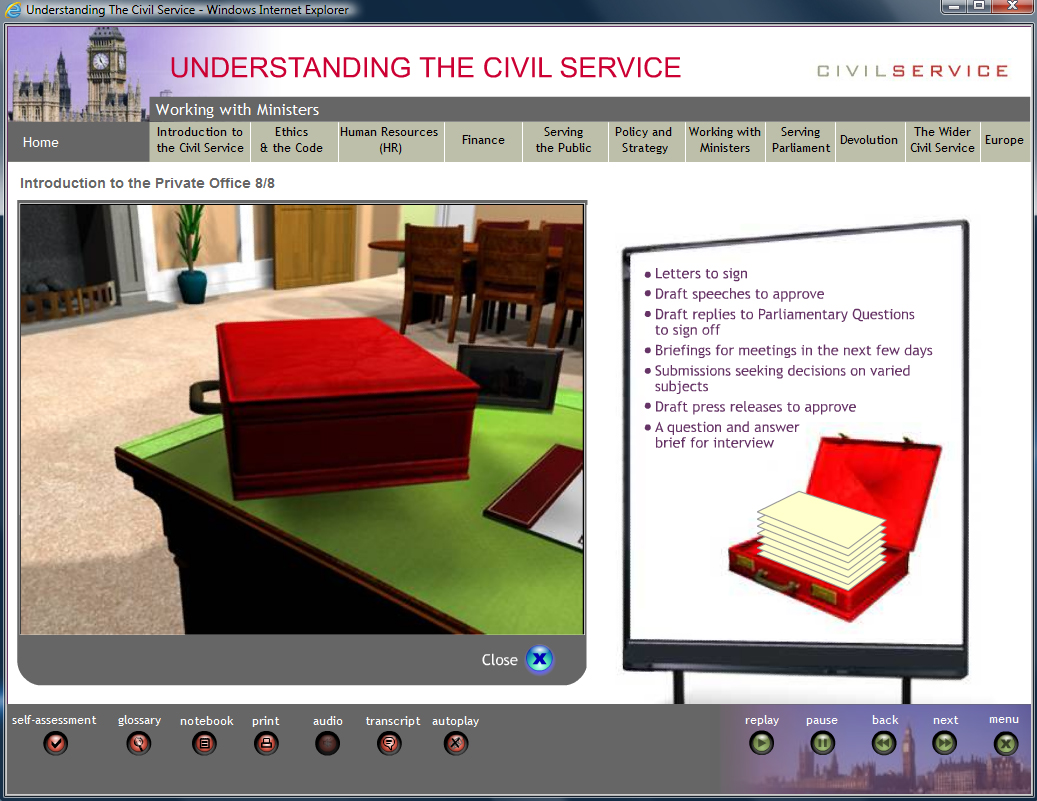Click the menu icon button

tap(1005, 743)
